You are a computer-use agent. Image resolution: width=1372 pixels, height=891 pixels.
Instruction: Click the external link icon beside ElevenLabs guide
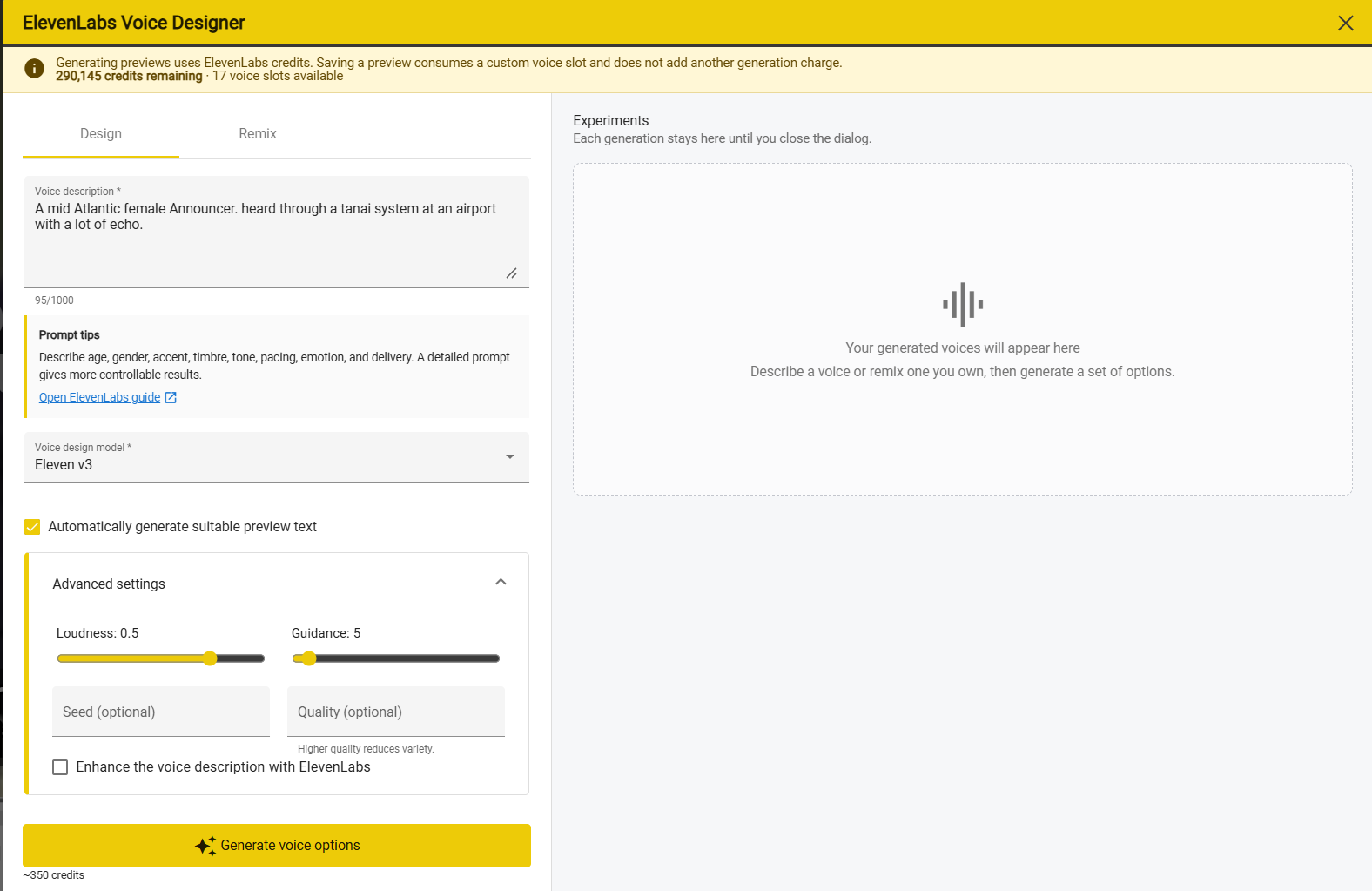pyautogui.click(x=171, y=397)
